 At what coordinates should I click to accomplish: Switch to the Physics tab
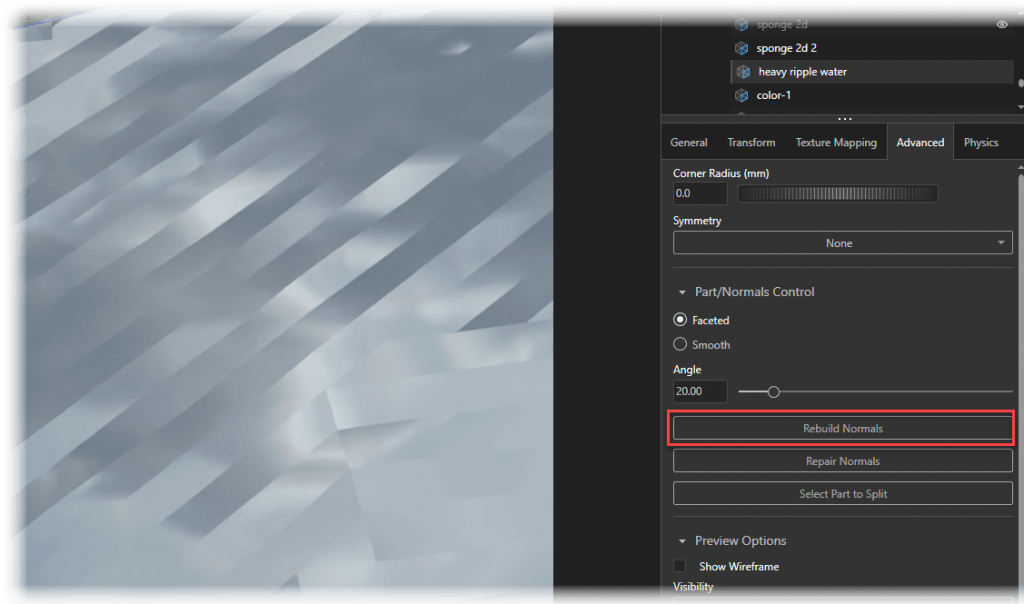click(983, 142)
